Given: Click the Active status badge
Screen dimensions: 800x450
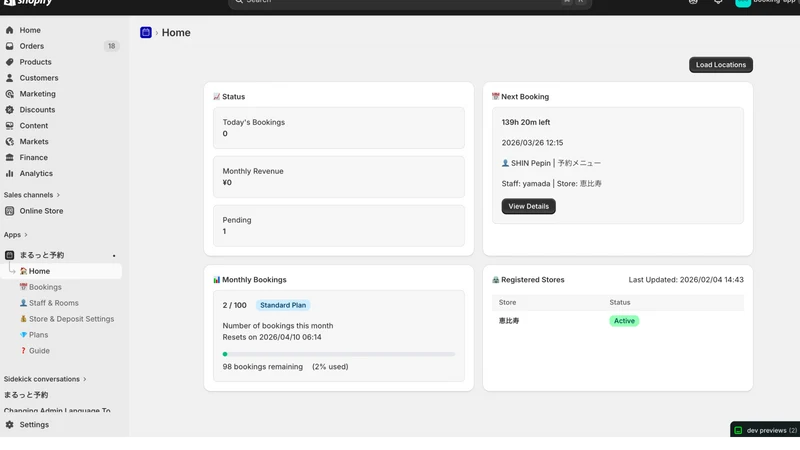Looking at the screenshot, I should pyautogui.click(x=624, y=321).
